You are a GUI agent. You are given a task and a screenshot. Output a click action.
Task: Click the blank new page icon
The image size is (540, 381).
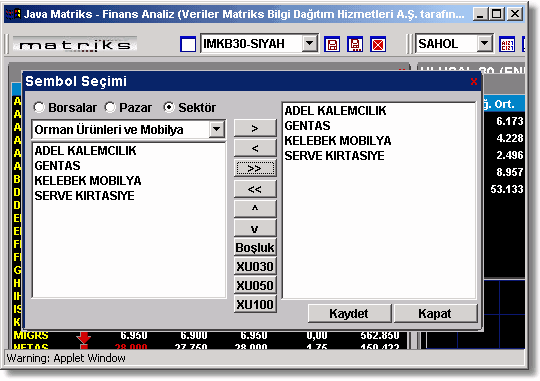click(x=188, y=44)
